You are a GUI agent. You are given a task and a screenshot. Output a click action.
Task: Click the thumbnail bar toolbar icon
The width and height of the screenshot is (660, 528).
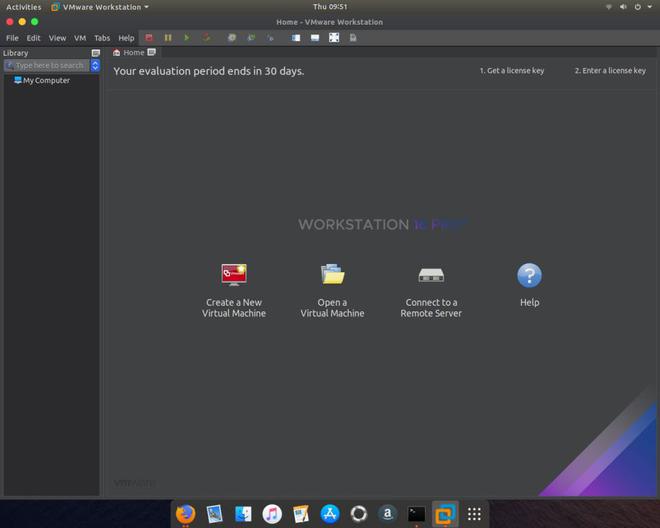pyautogui.click(x=315, y=38)
